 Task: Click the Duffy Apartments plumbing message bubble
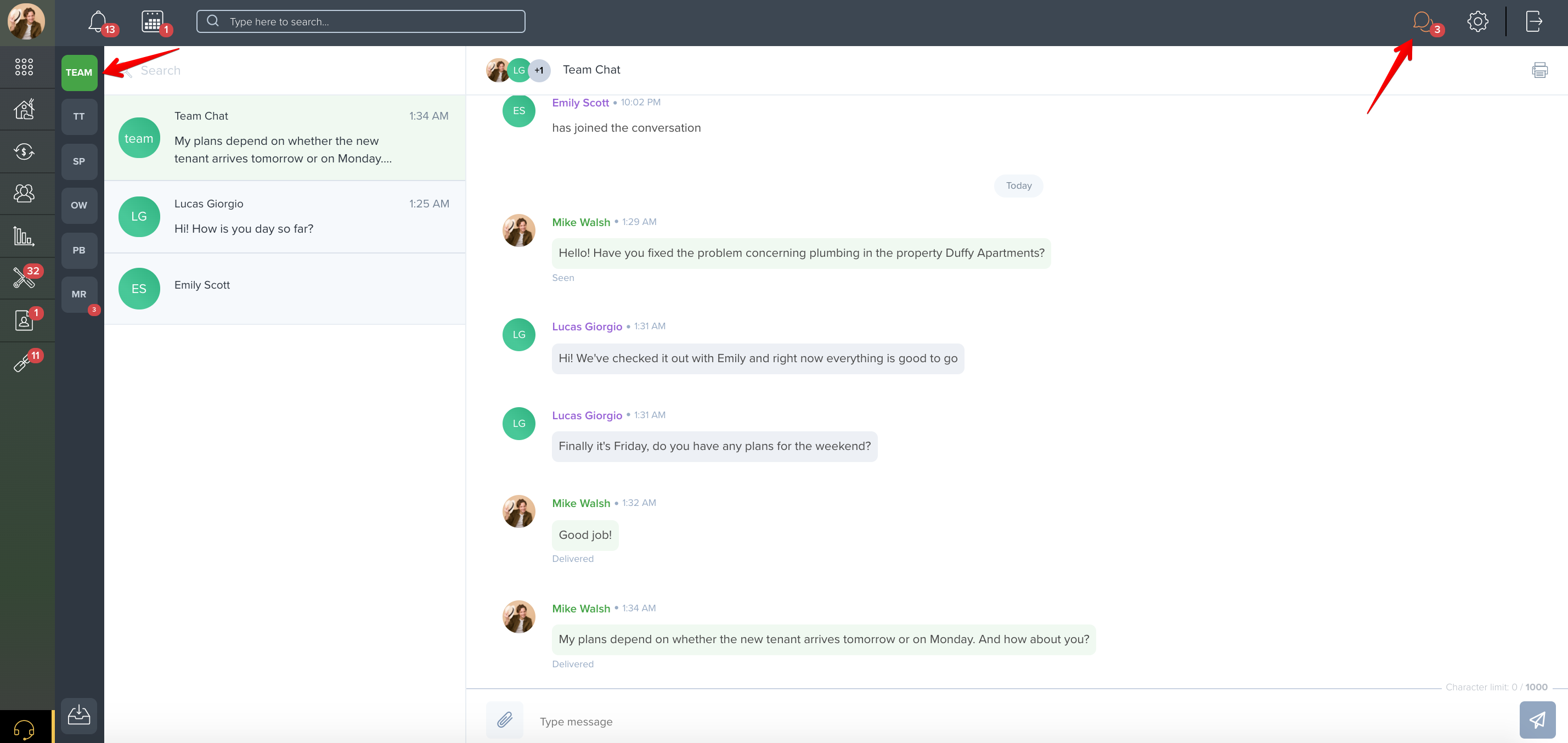click(x=801, y=254)
